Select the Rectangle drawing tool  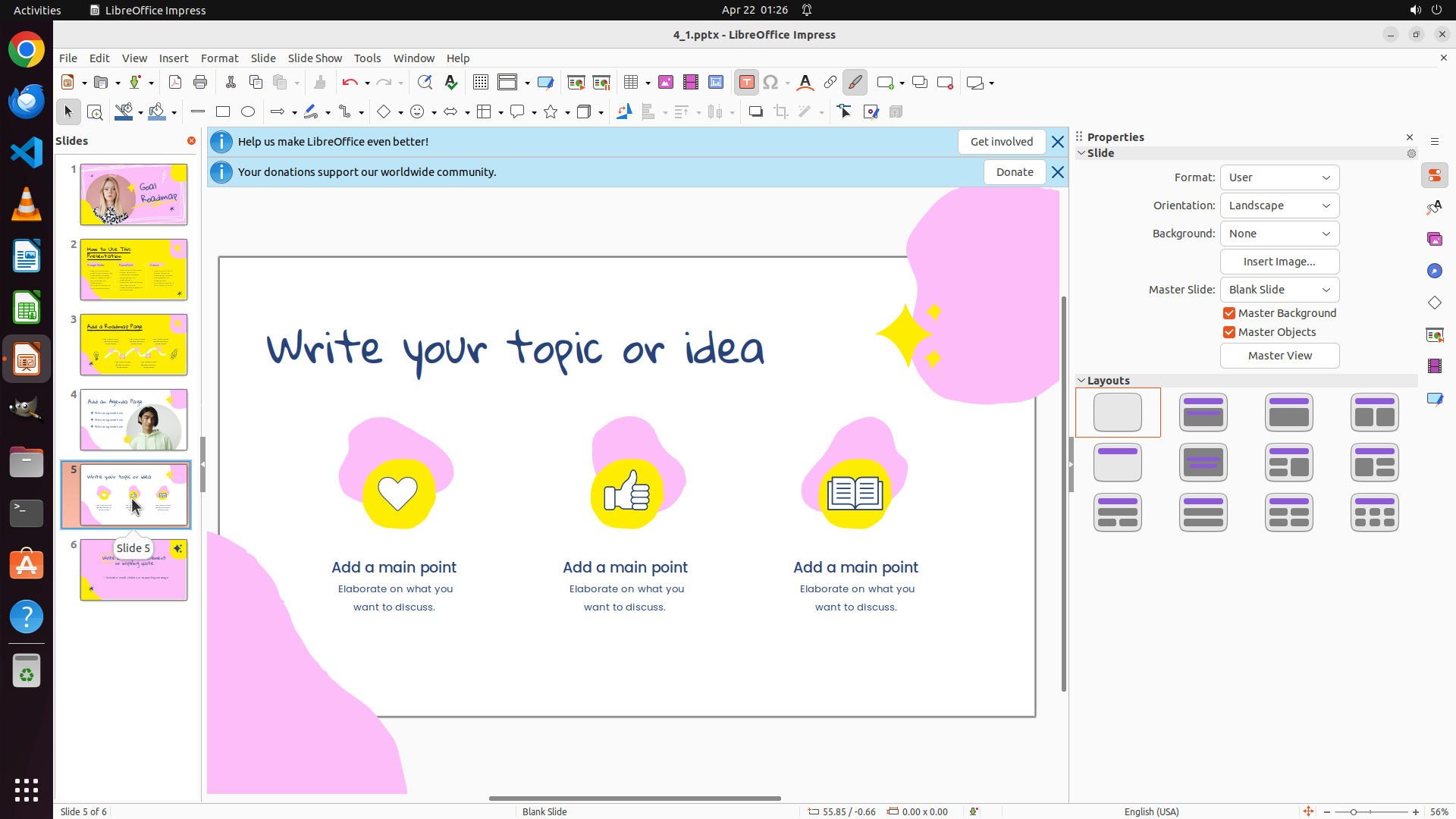223,112
